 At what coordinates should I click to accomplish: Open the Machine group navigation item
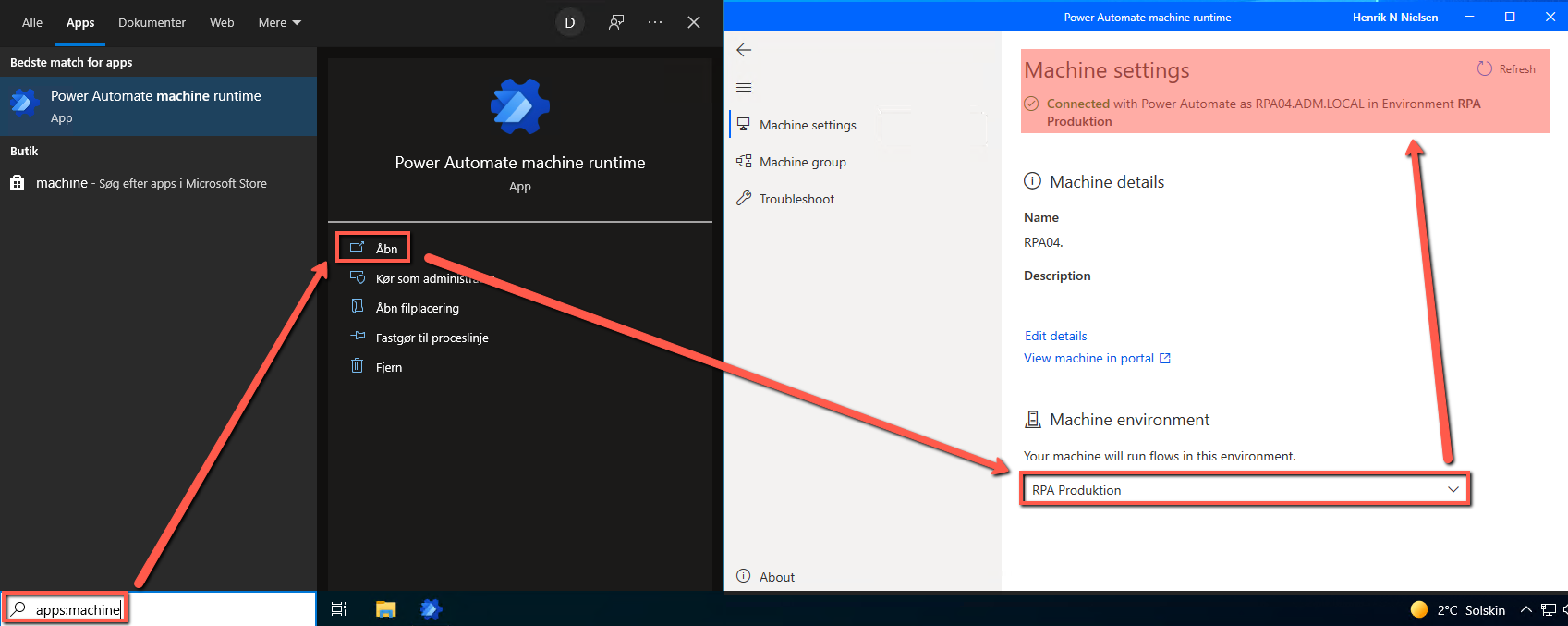(802, 162)
